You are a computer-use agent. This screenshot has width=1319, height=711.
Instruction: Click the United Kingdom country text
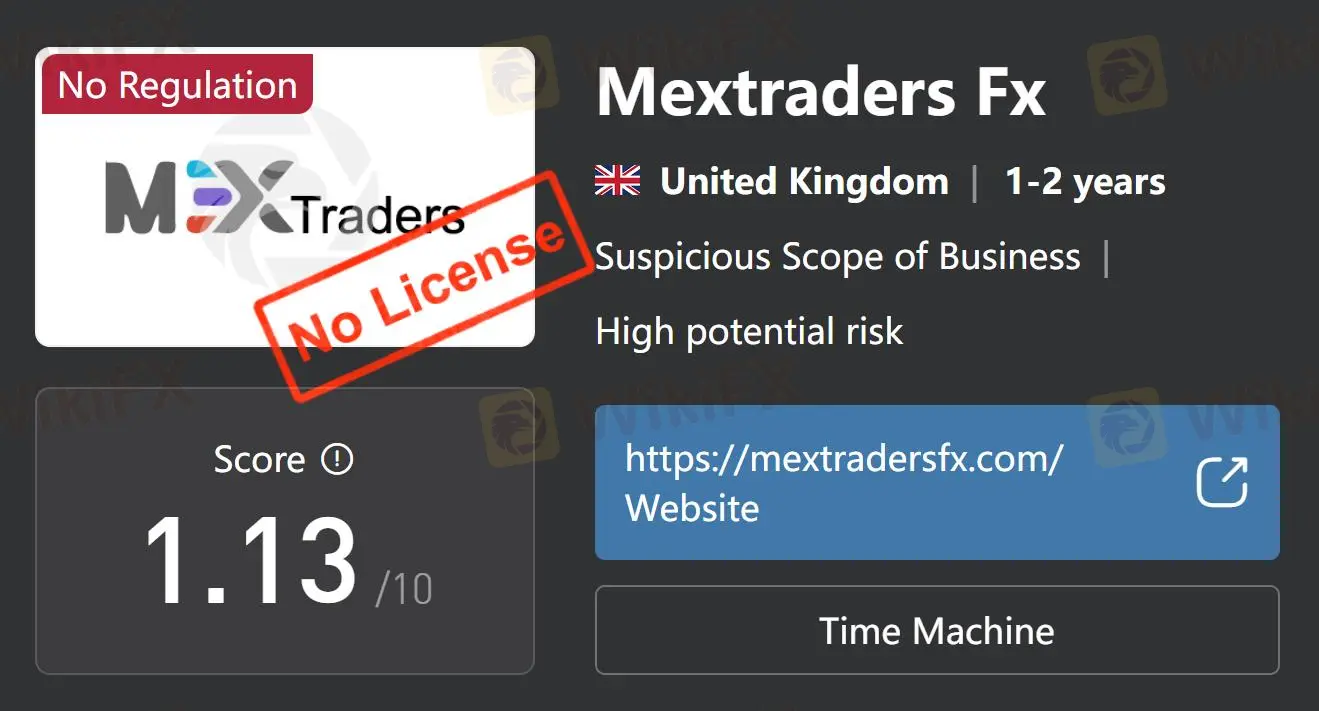804,182
